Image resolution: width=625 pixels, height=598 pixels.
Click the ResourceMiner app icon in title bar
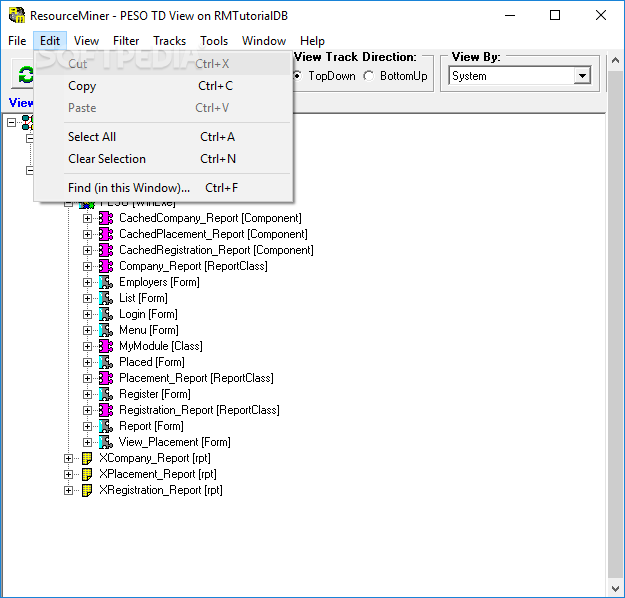(x=17, y=15)
